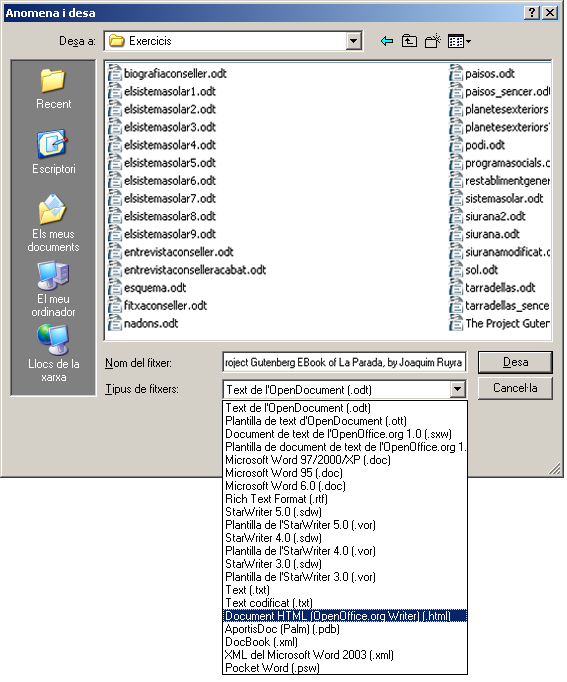Cancel the save dialog with Cancel·la

[515, 388]
